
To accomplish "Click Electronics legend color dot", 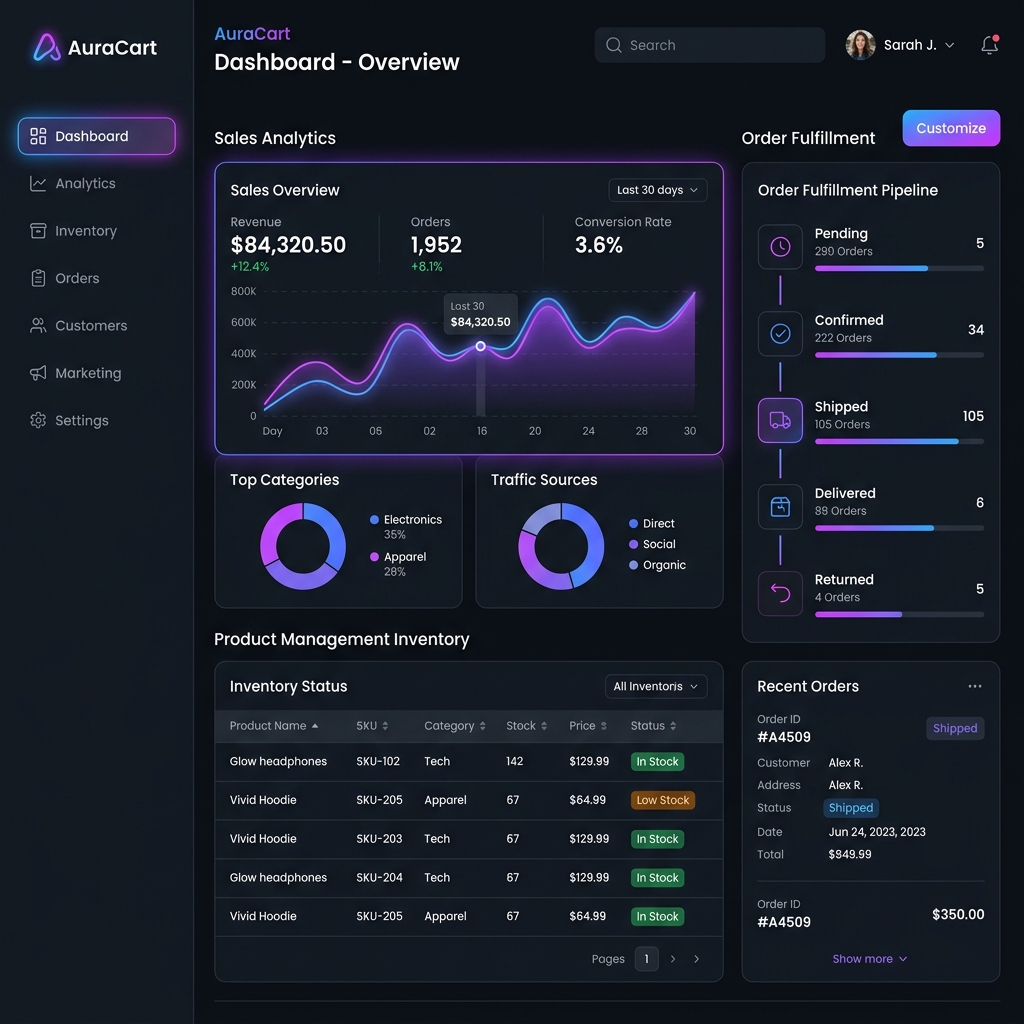I will pyautogui.click(x=374, y=520).
